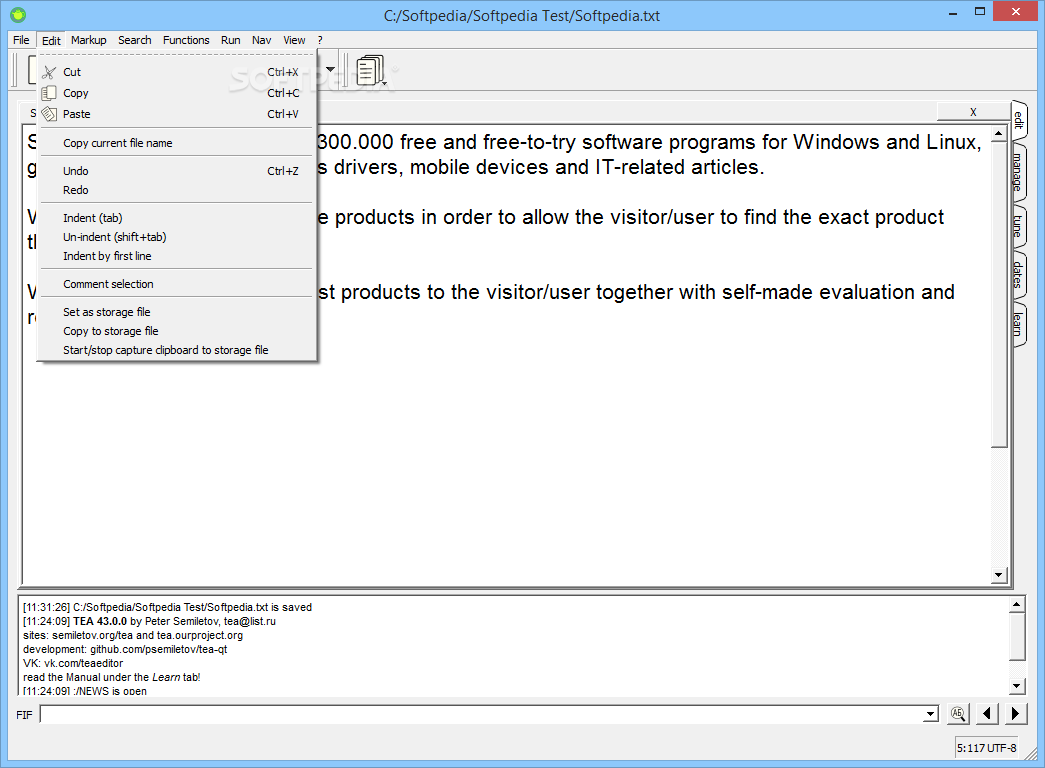This screenshot has width=1045, height=768.
Task: Open the File menu
Action: pos(21,40)
